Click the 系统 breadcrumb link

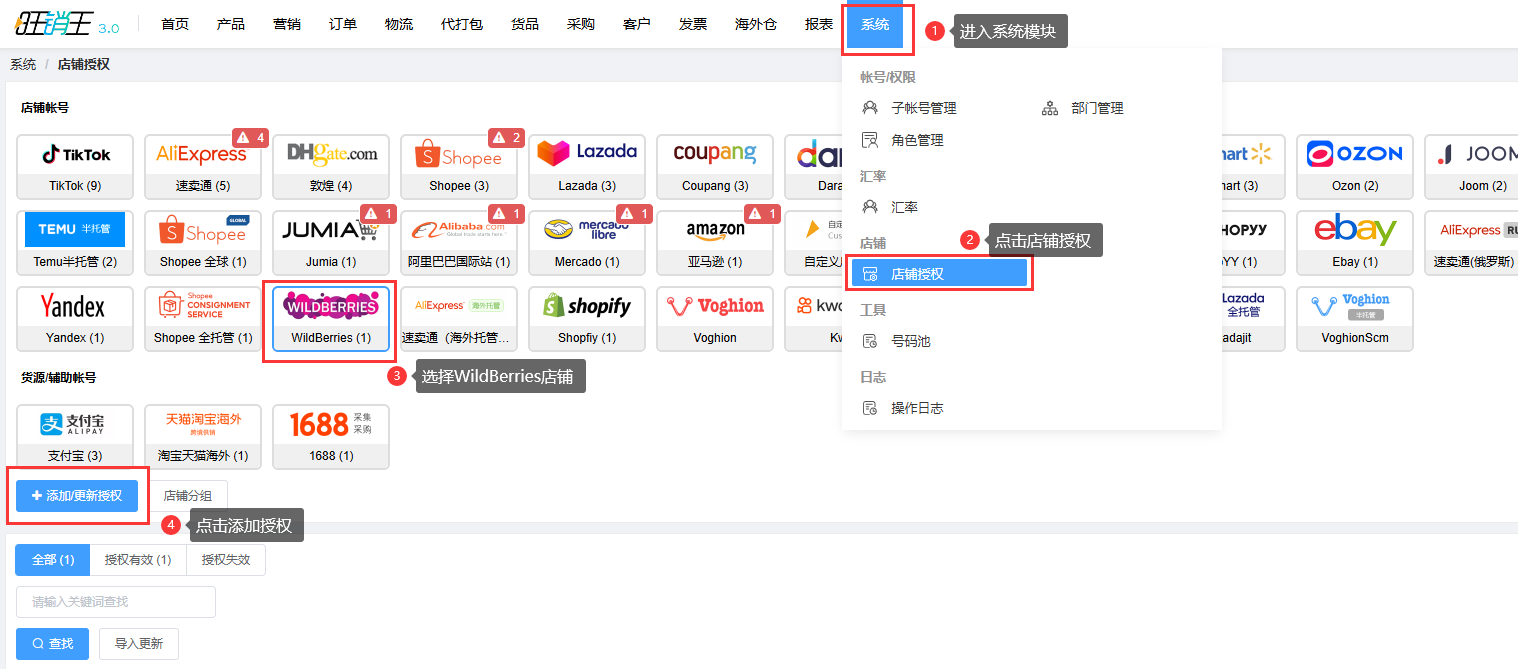point(23,64)
